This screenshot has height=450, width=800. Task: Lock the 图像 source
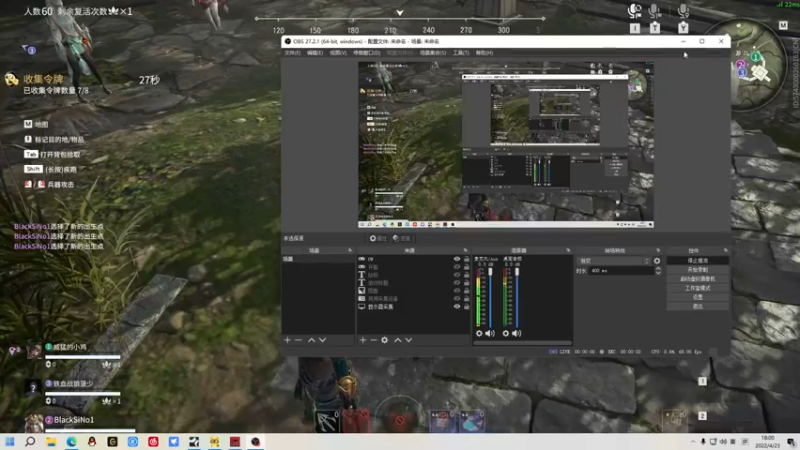466,290
